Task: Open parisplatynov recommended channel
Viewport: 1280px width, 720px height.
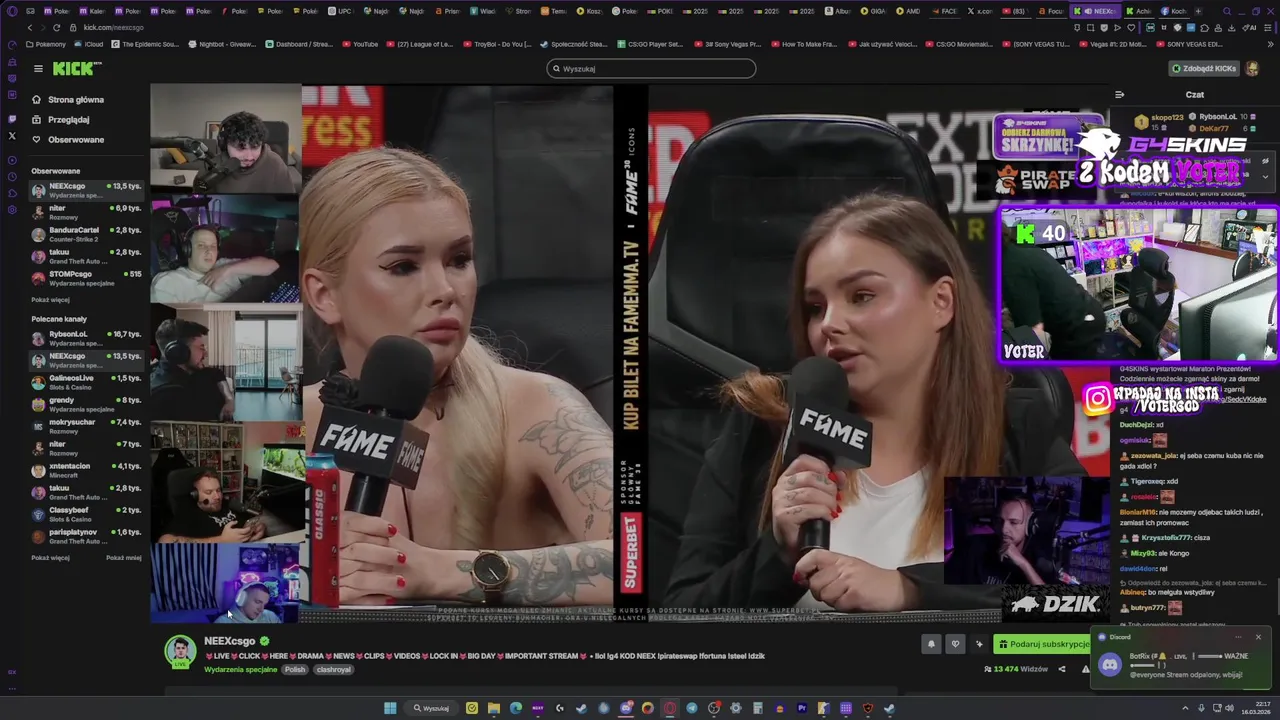Action: tap(86, 536)
